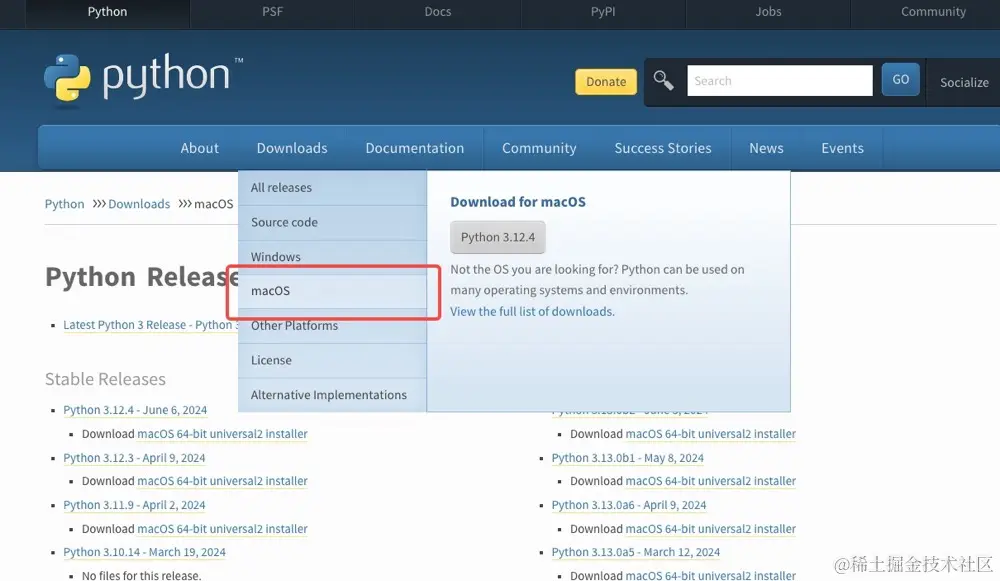The image size is (1000, 581).
Task: Click the 'Stable Releases' heading
Action: [105, 379]
